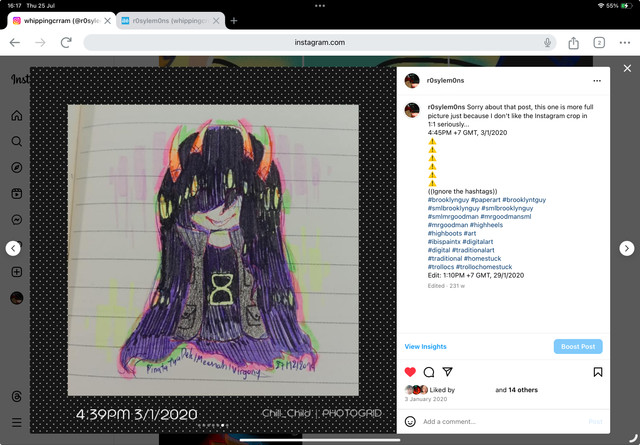Click the r0sylem0ns avatar beside the caption
640x445 pixels.
412,110
